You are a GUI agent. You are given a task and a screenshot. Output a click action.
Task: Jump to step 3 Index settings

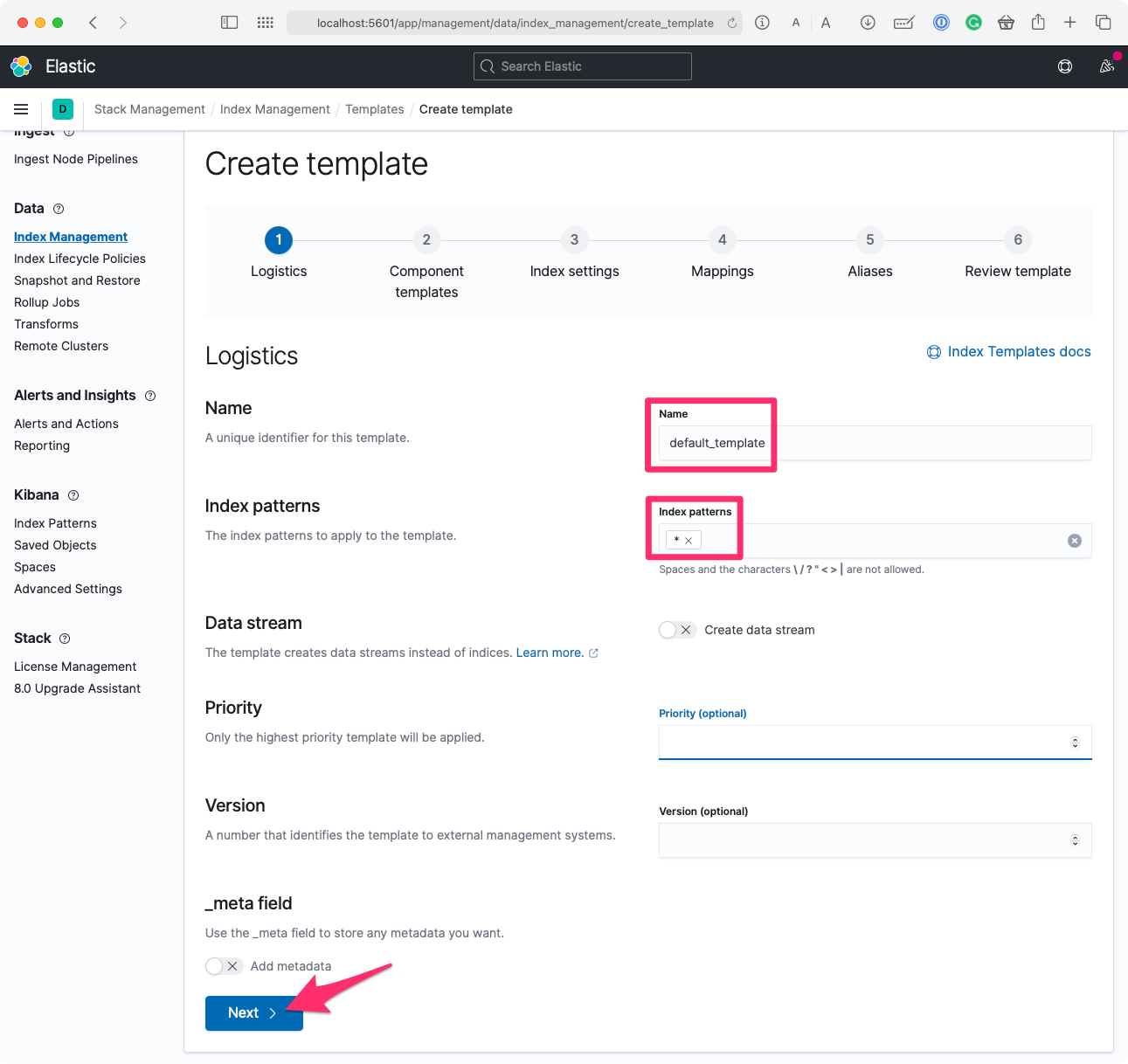tap(574, 240)
